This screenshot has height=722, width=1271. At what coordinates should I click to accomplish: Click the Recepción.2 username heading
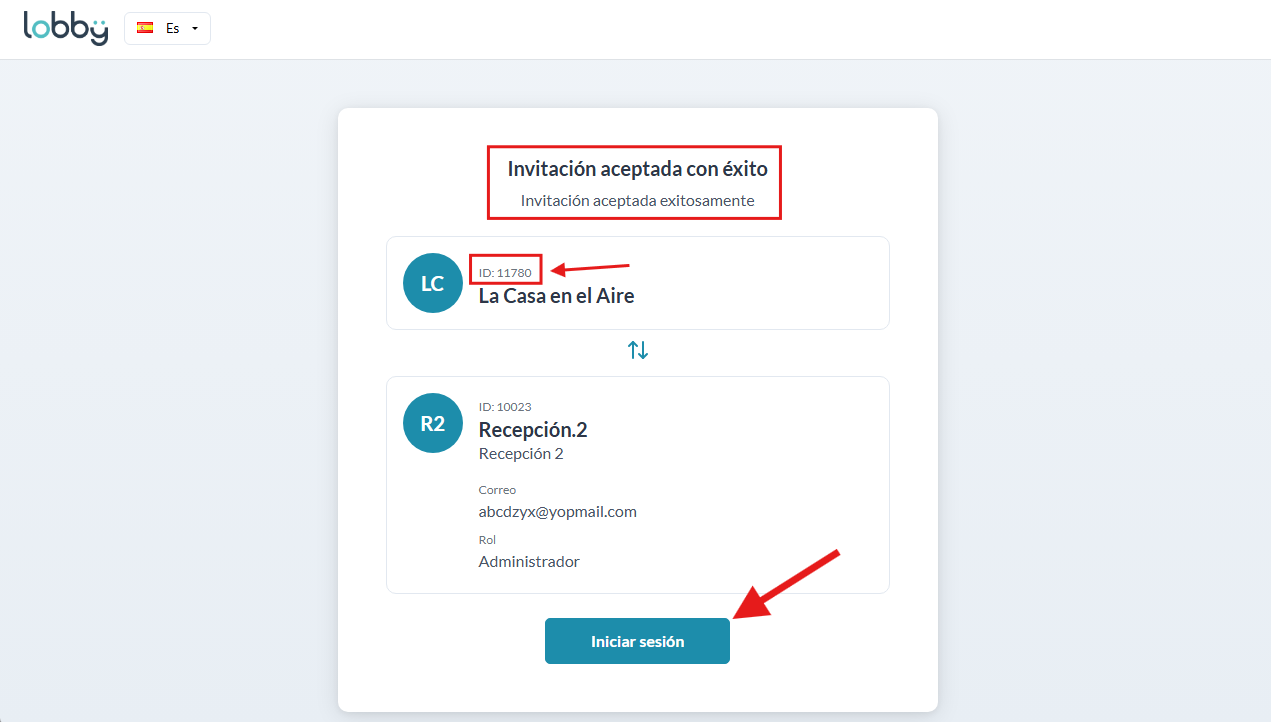[x=533, y=430]
